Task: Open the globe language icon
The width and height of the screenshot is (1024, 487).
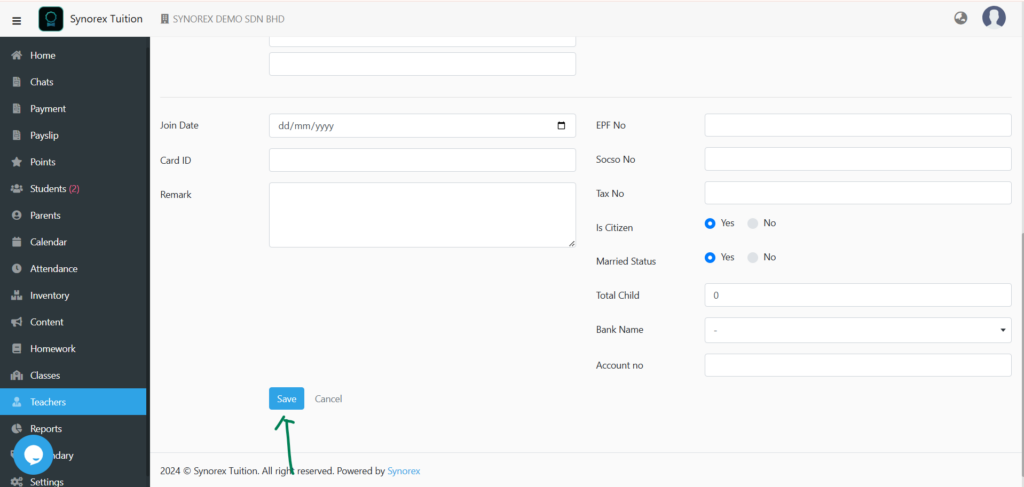Action: [960, 18]
